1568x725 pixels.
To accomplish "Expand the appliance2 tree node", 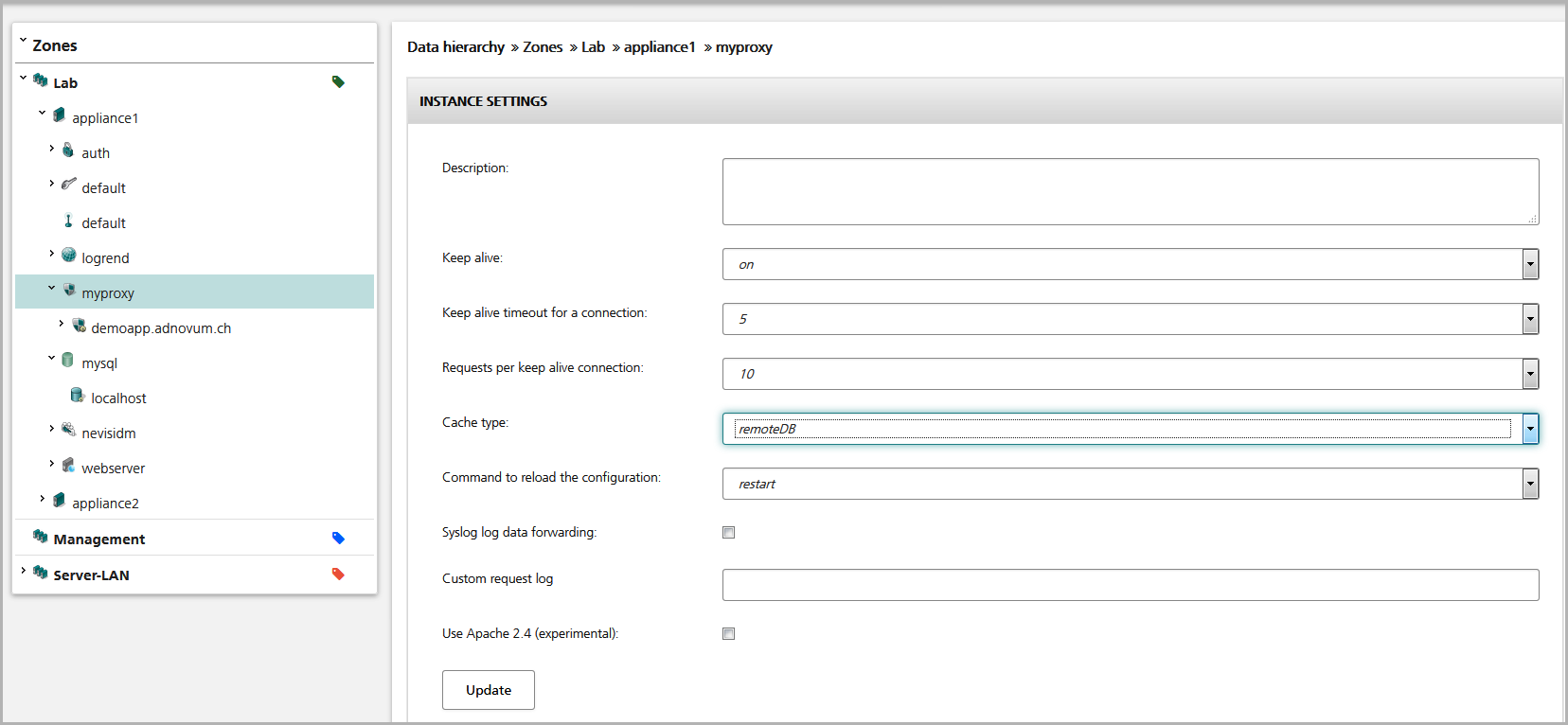I will 42,498.
